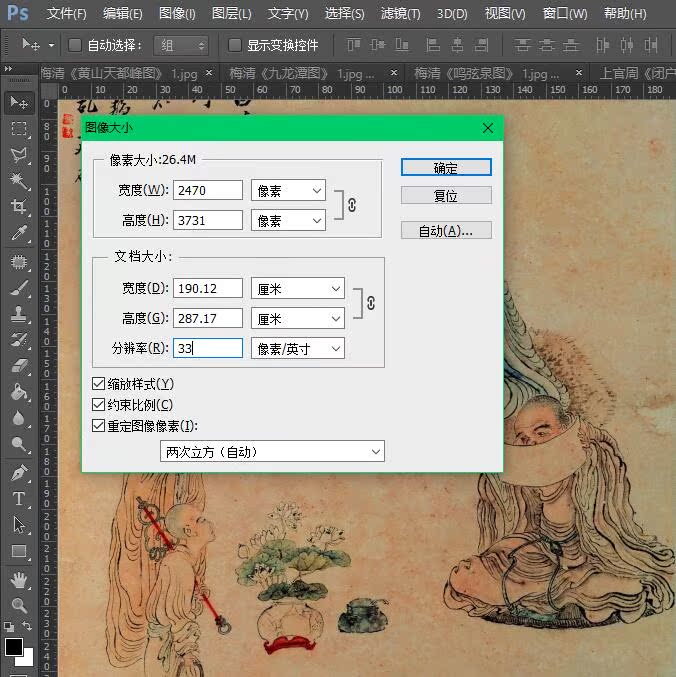Open the 图像(I) menu

(x=177, y=14)
